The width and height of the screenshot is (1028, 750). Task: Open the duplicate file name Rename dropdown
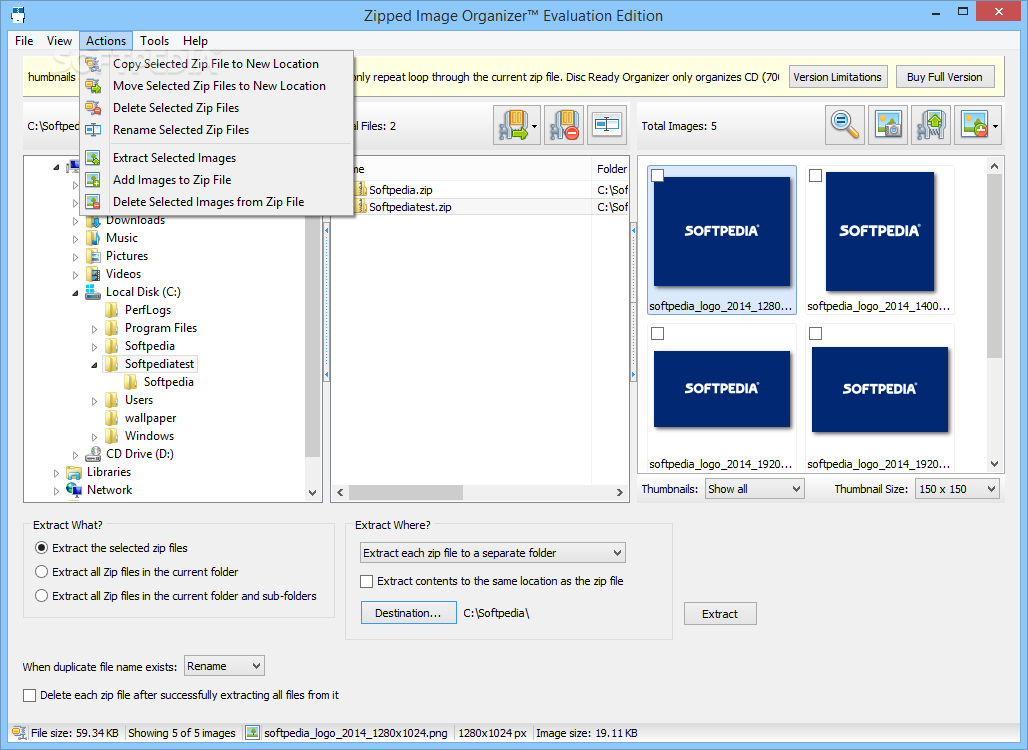pos(224,666)
